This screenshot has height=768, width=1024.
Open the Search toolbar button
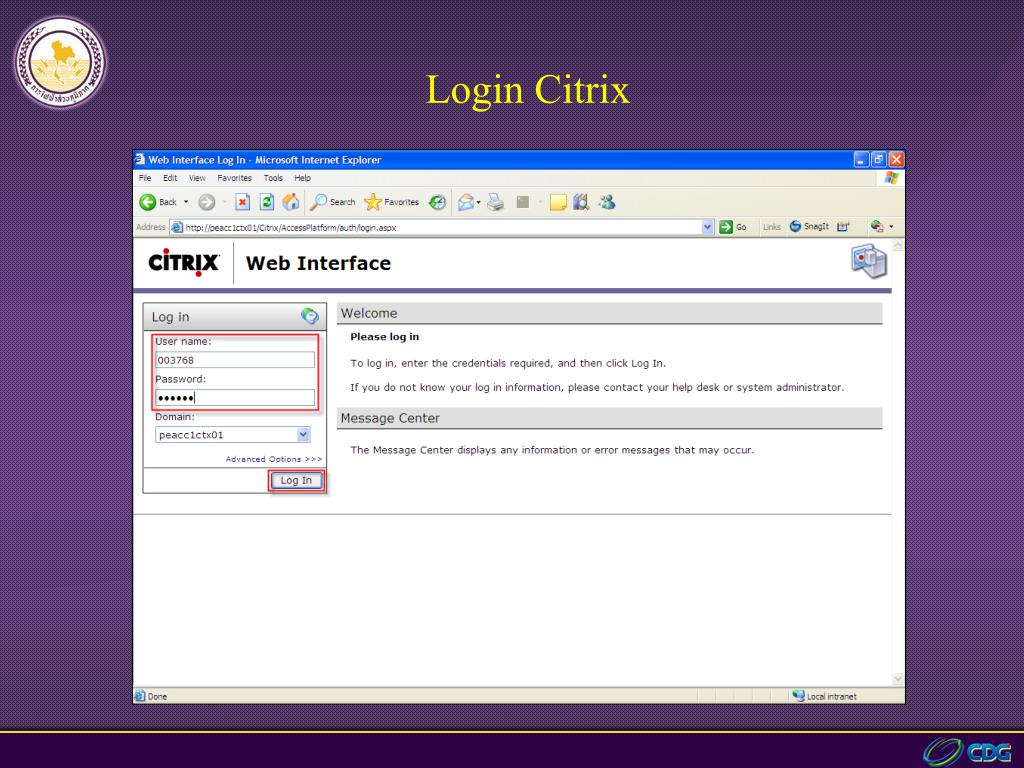coord(331,202)
